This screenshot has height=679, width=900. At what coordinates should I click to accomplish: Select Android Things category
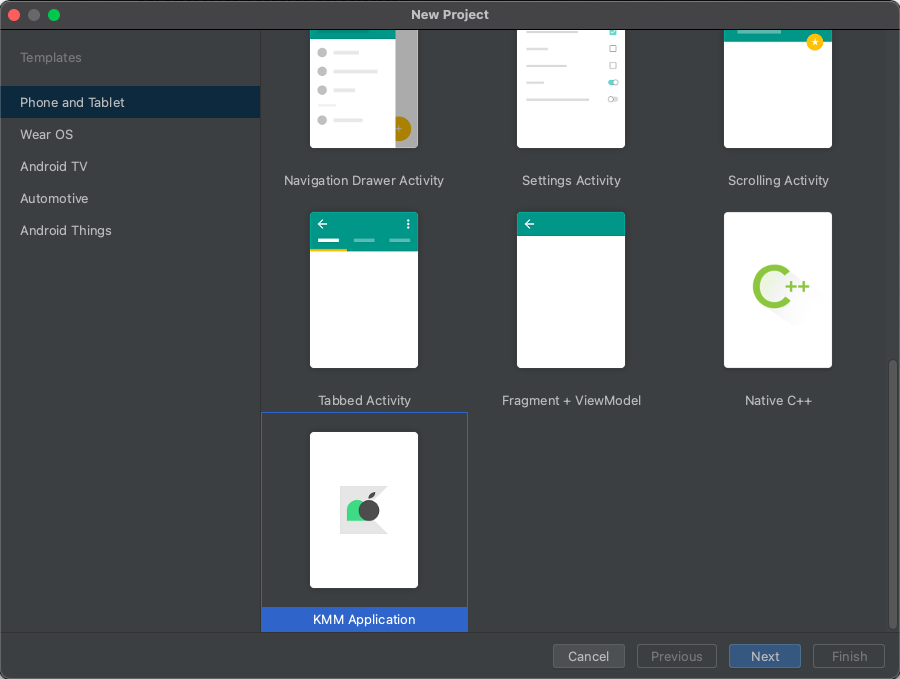(x=130, y=230)
